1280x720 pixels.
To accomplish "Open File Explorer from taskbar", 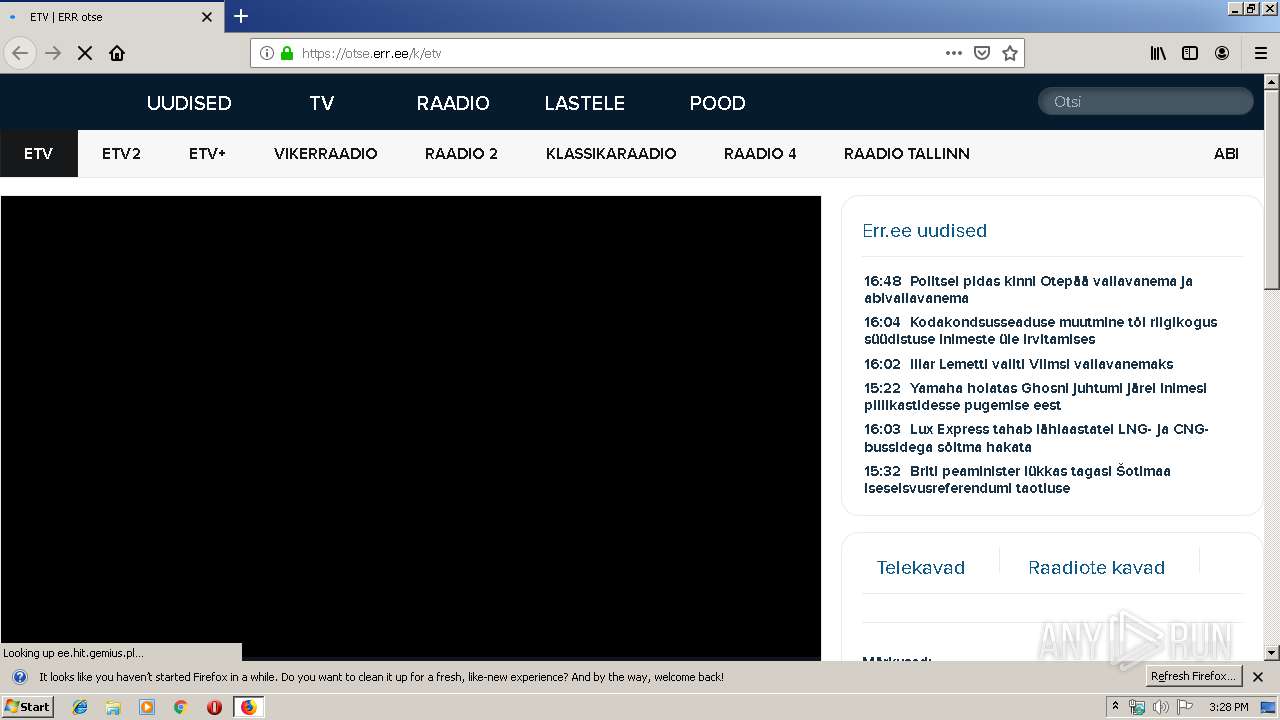I will tap(113, 707).
